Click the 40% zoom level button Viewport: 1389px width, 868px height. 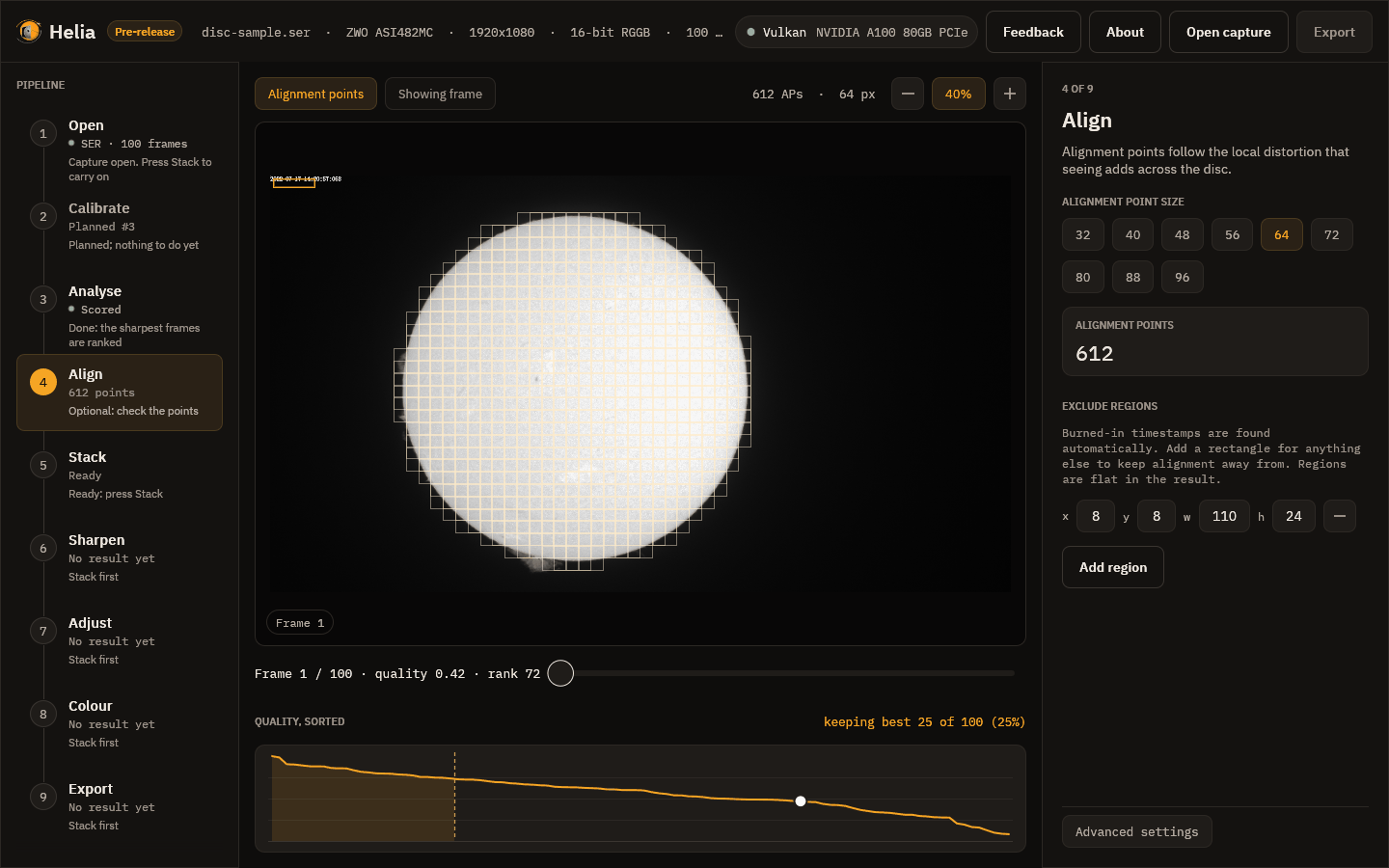[x=959, y=94]
